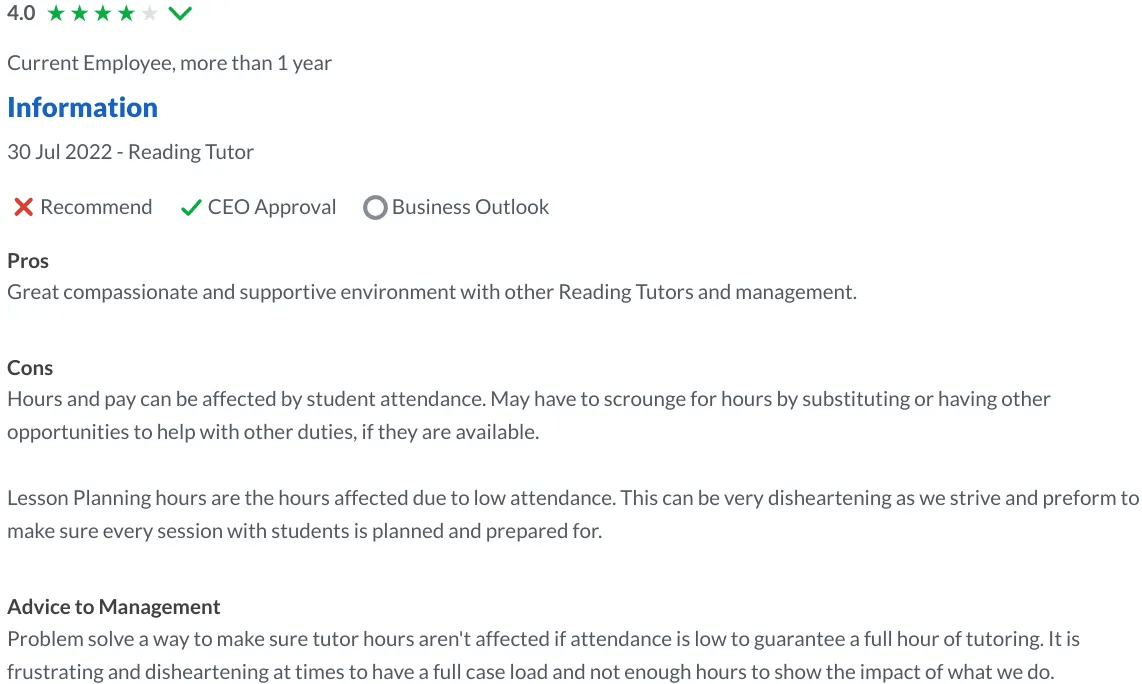This screenshot has width=1142, height=684.
Task: Toggle the Recommend status indicator
Action: [24, 207]
